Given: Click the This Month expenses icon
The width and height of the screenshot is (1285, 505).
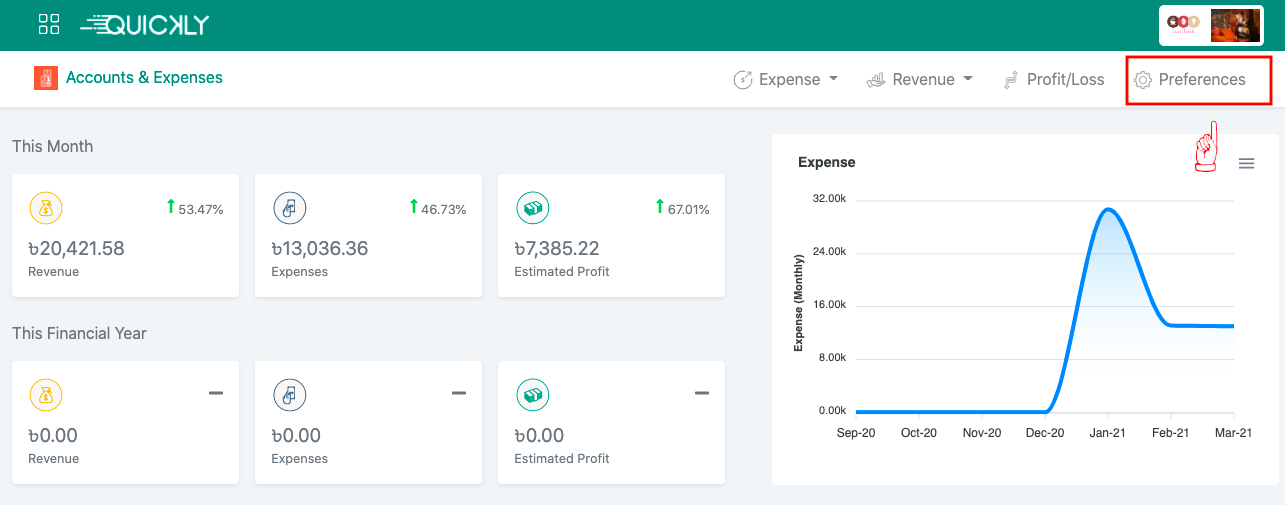Looking at the screenshot, I should (x=289, y=208).
